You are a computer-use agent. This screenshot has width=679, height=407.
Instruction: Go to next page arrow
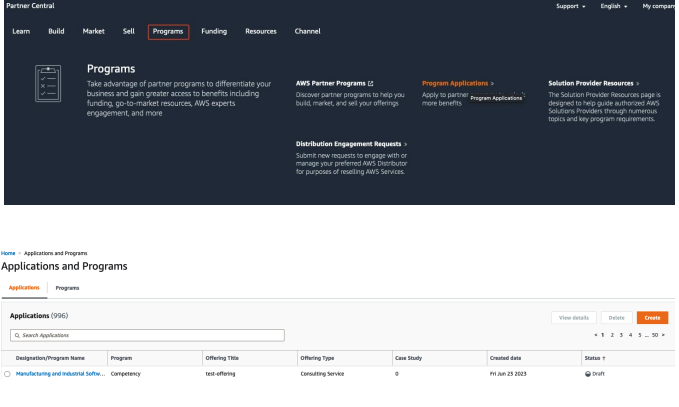click(663, 335)
